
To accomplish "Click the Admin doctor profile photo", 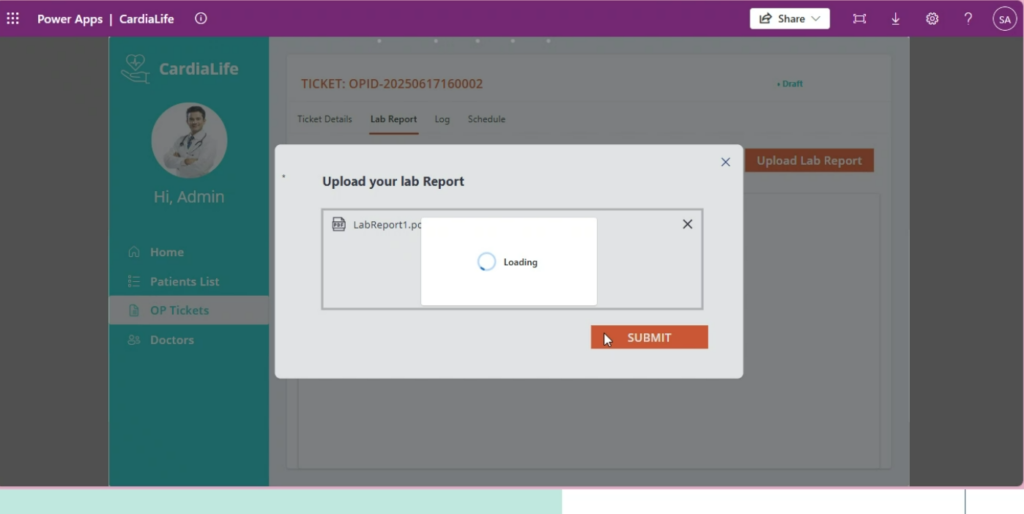I will coord(189,140).
